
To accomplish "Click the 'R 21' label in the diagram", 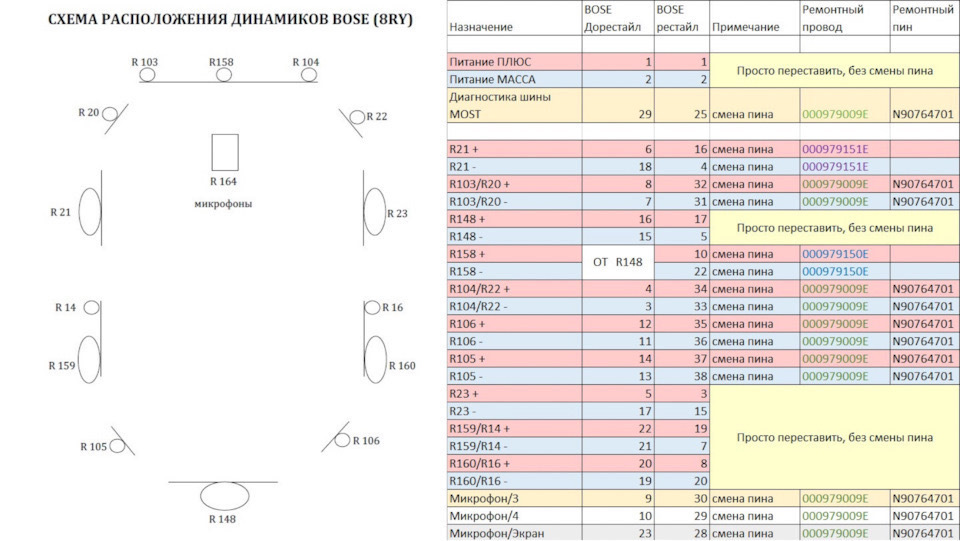I will [x=61, y=212].
